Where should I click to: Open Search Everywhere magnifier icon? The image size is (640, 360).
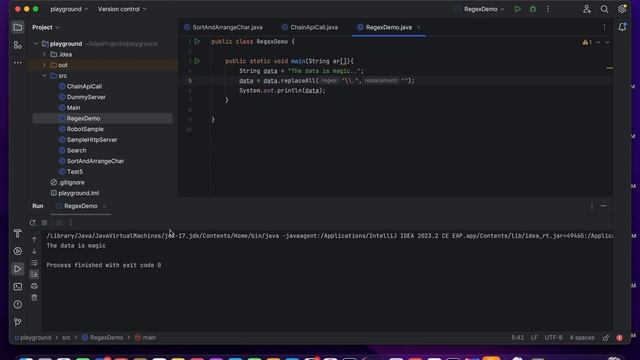604,9
